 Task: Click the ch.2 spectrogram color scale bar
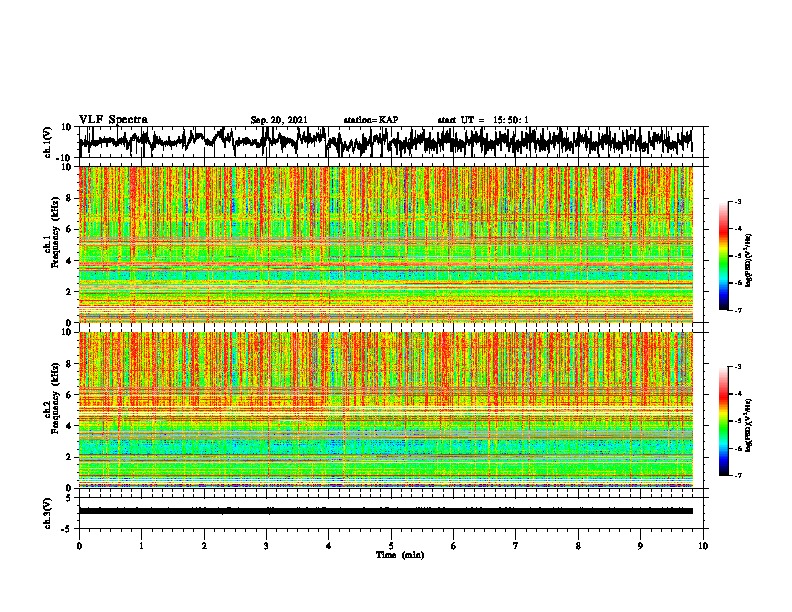(724, 421)
